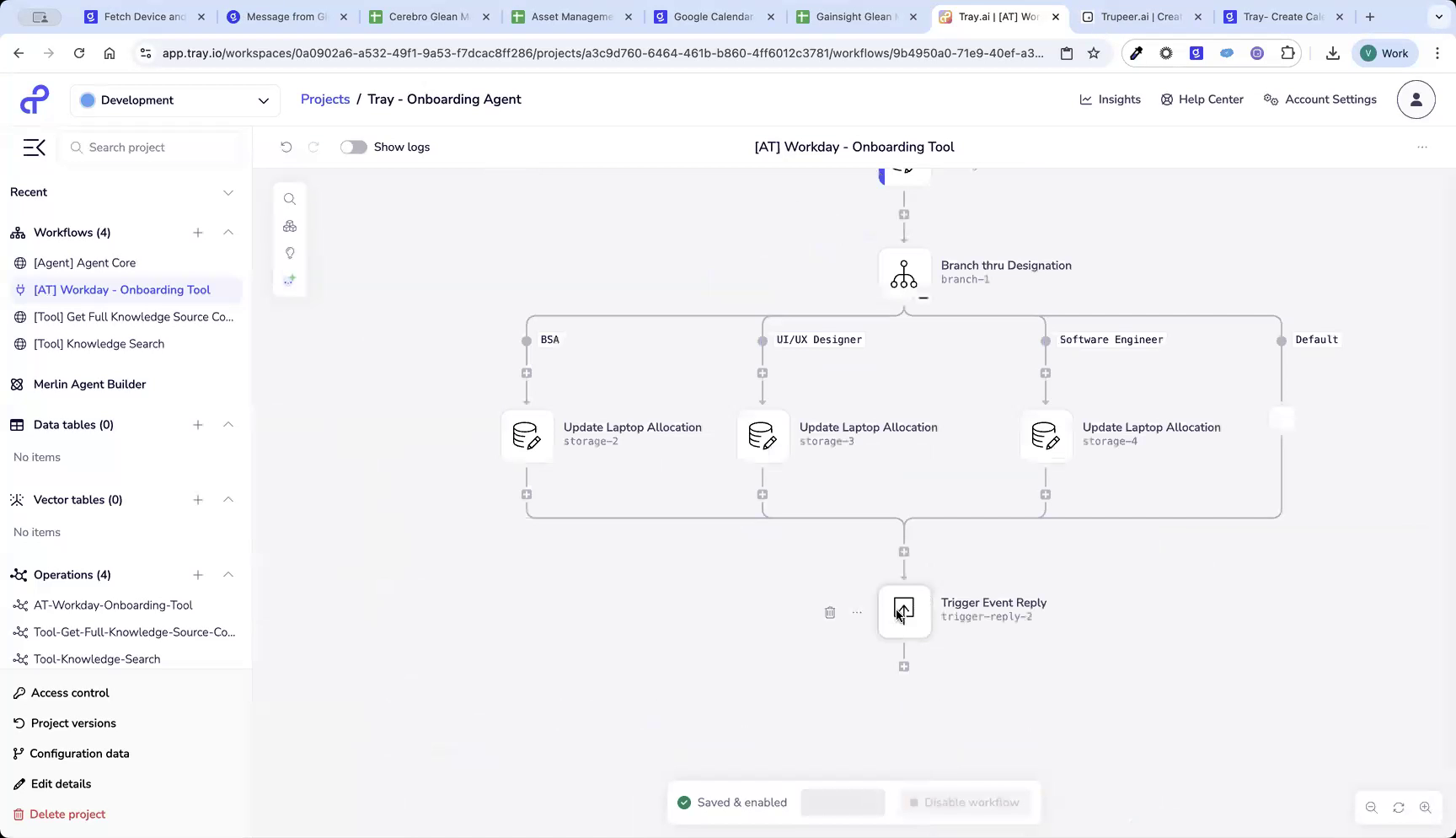Image resolution: width=1456 pixels, height=838 pixels.
Task: Open the connectors panel in the workflow canvas
Action: pyautogui.click(x=290, y=226)
